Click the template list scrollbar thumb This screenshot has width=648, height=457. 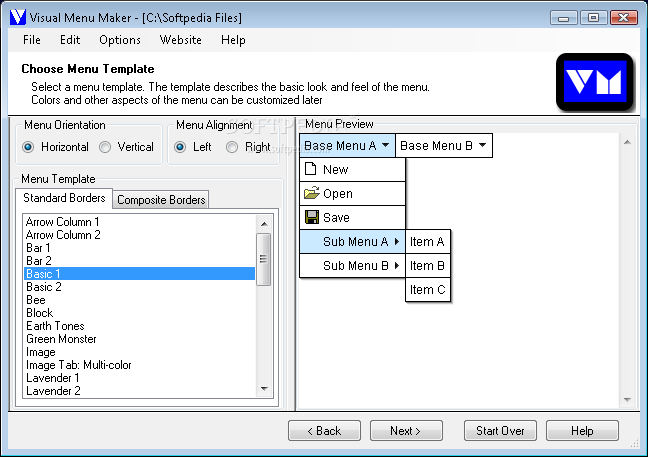tap(264, 259)
